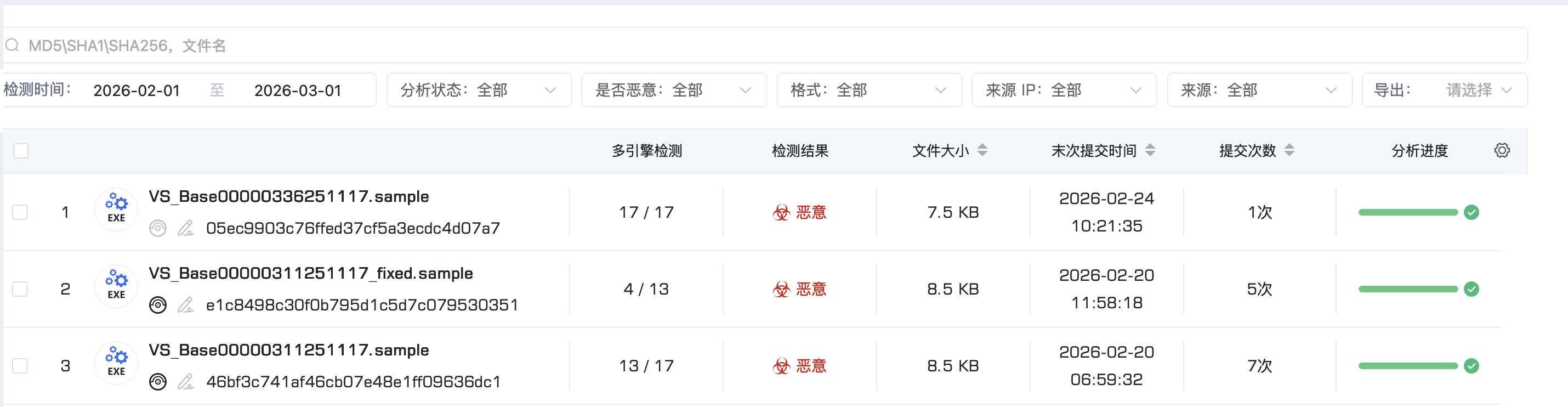Click the search magnifier icon
This screenshot has width=1568, height=407.
click(12, 46)
